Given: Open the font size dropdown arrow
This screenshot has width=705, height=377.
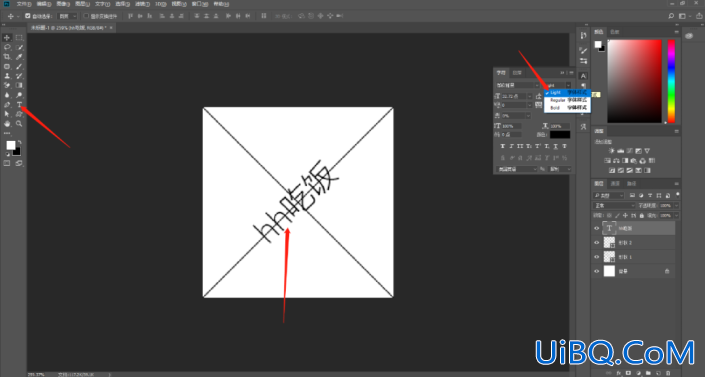Looking at the screenshot, I should 530,96.
